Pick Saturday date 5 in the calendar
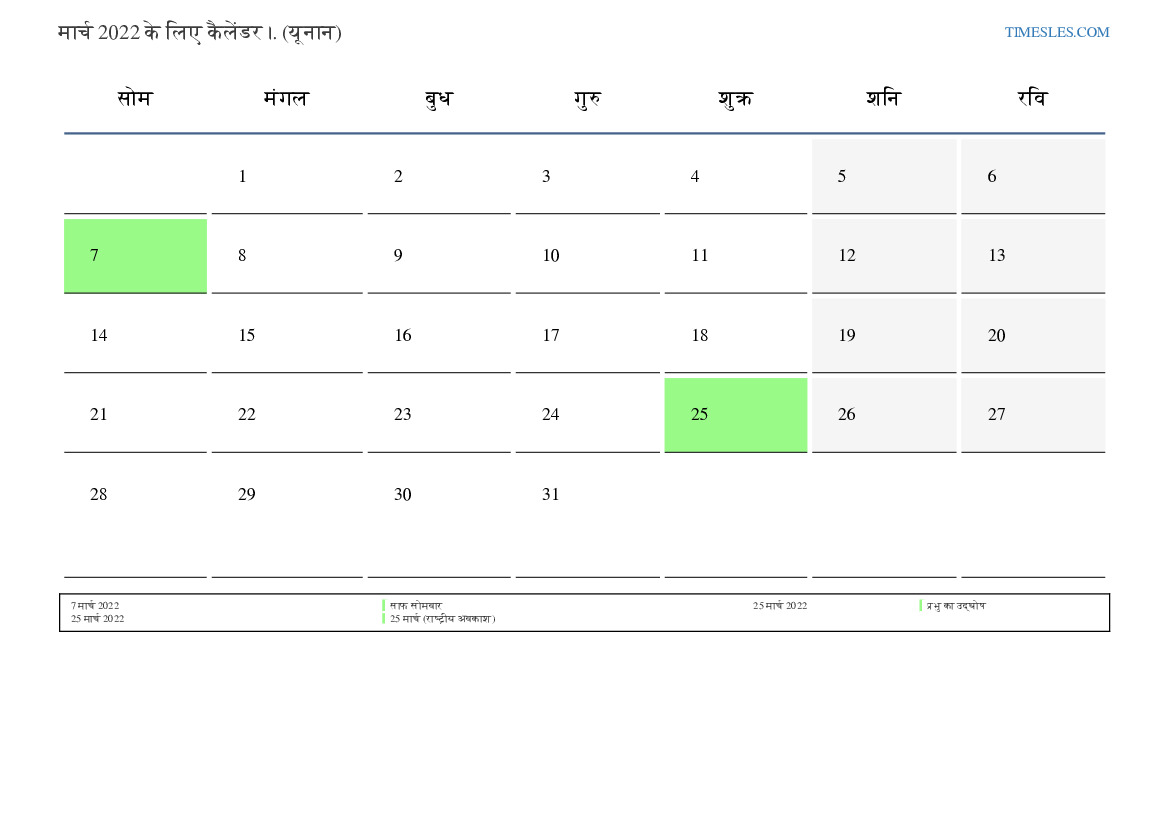 click(x=884, y=176)
